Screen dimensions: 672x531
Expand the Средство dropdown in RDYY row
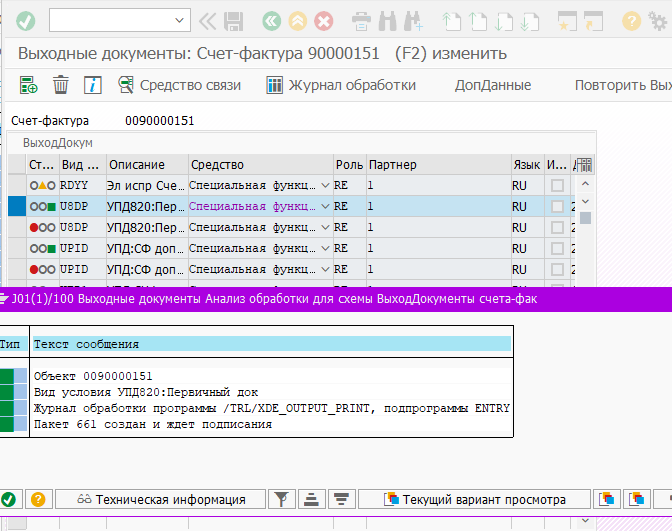[325, 186]
